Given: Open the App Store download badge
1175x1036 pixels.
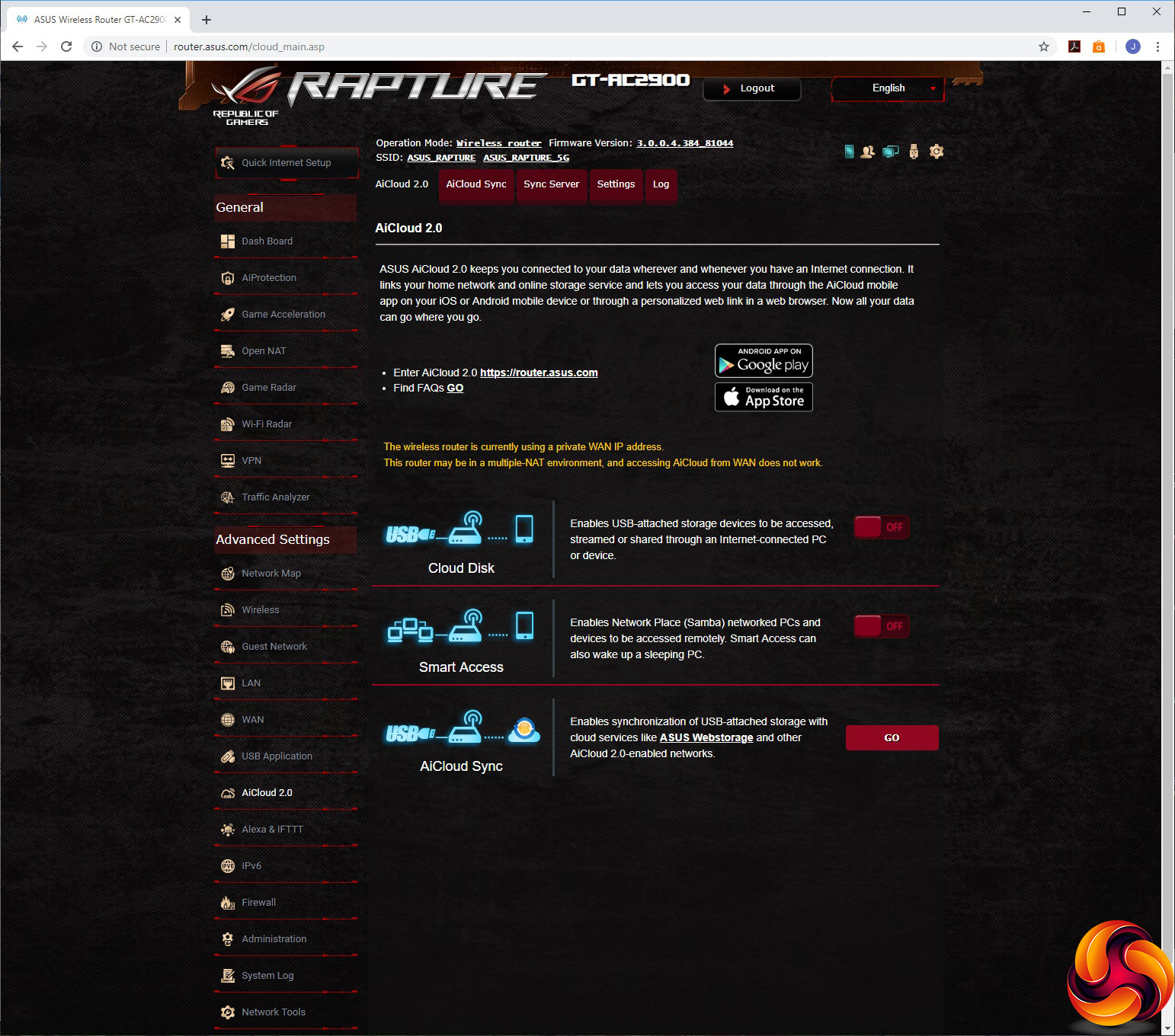Looking at the screenshot, I should [x=764, y=397].
